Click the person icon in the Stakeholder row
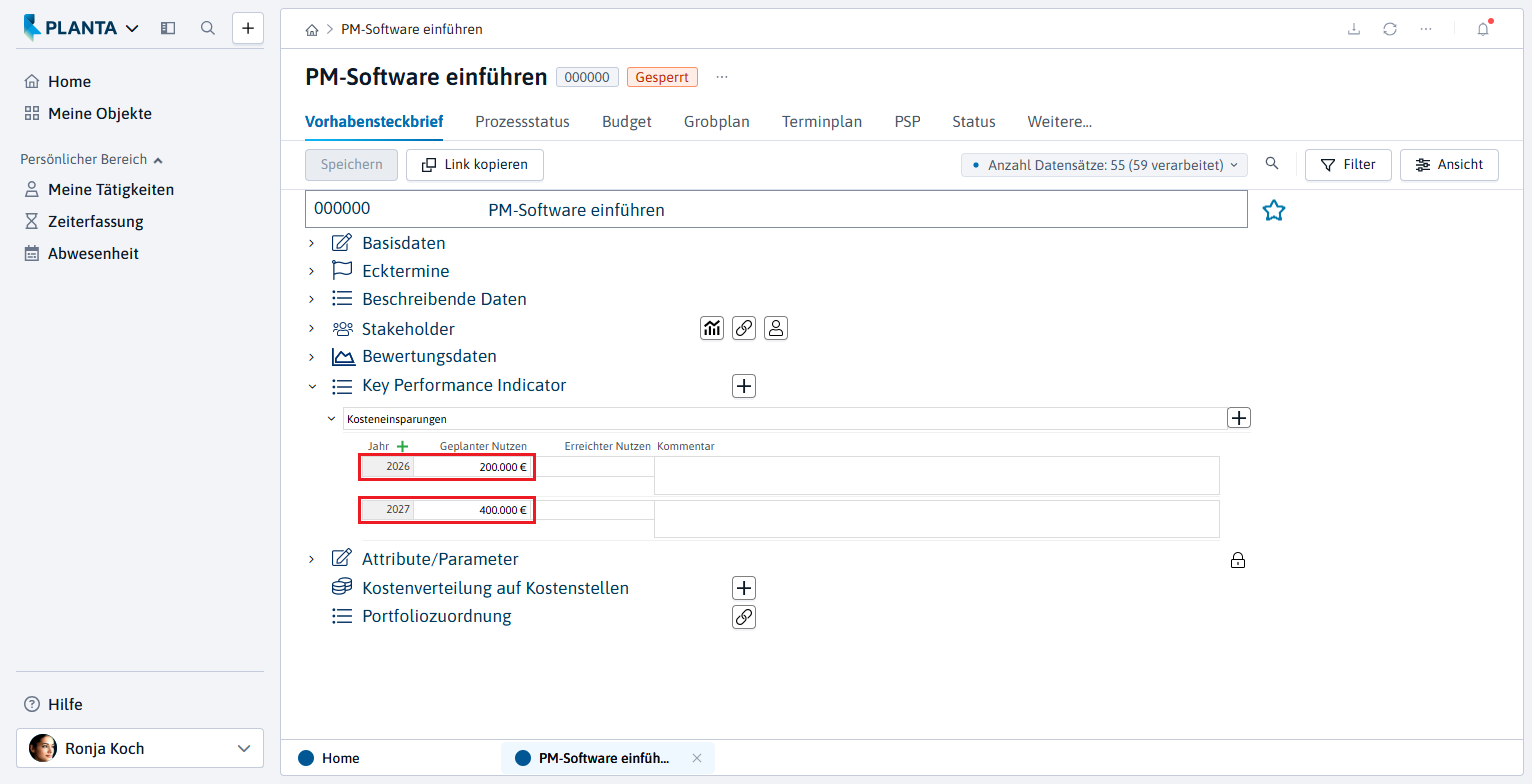Image resolution: width=1532 pixels, height=784 pixels. tap(776, 328)
